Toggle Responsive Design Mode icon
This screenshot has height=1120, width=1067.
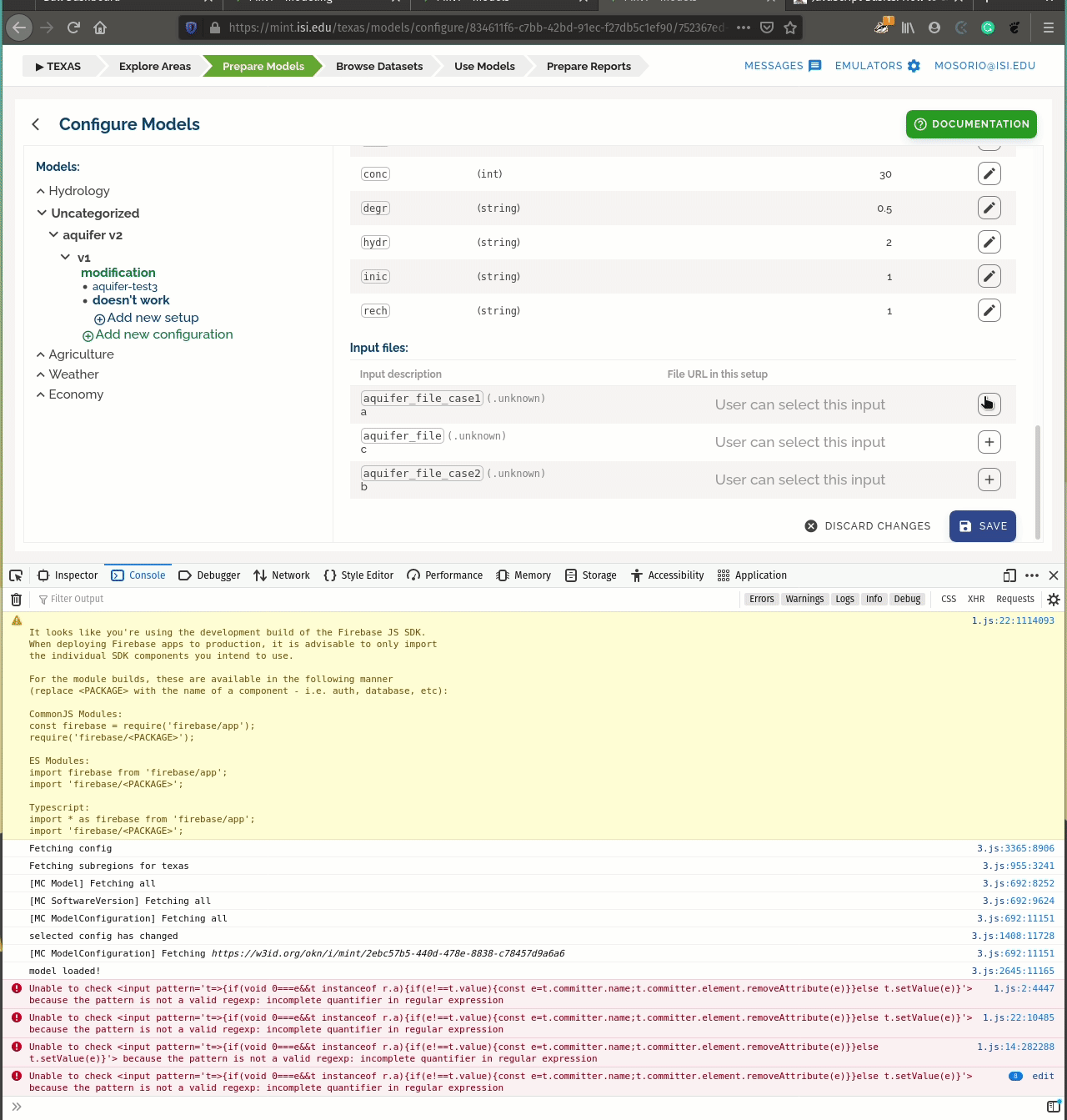[1009, 575]
